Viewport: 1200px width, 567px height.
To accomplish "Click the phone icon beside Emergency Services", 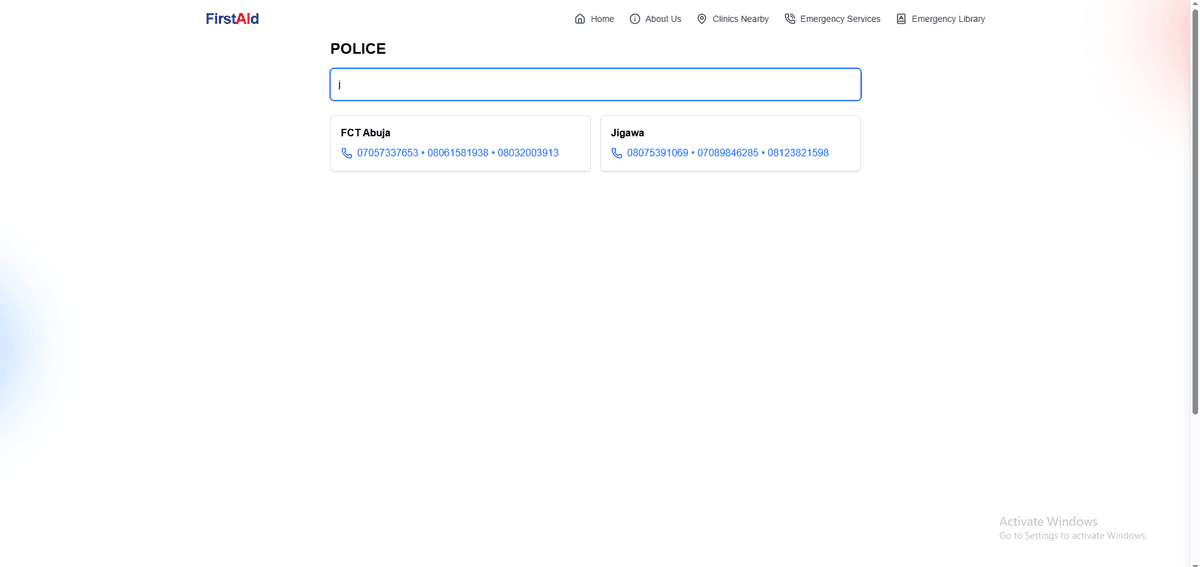I will tap(790, 19).
